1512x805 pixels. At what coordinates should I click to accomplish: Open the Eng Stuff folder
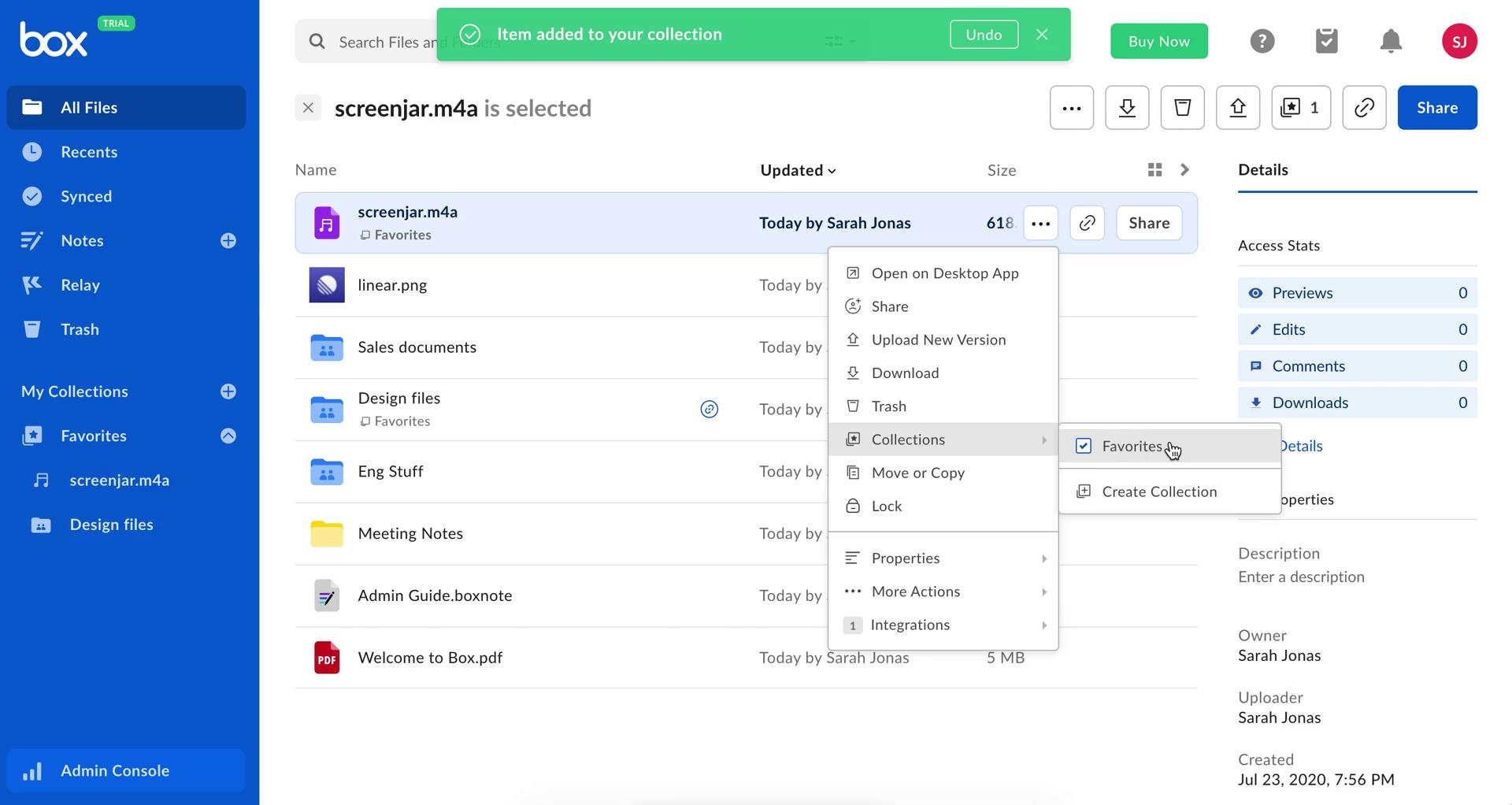[x=390, y=472]
